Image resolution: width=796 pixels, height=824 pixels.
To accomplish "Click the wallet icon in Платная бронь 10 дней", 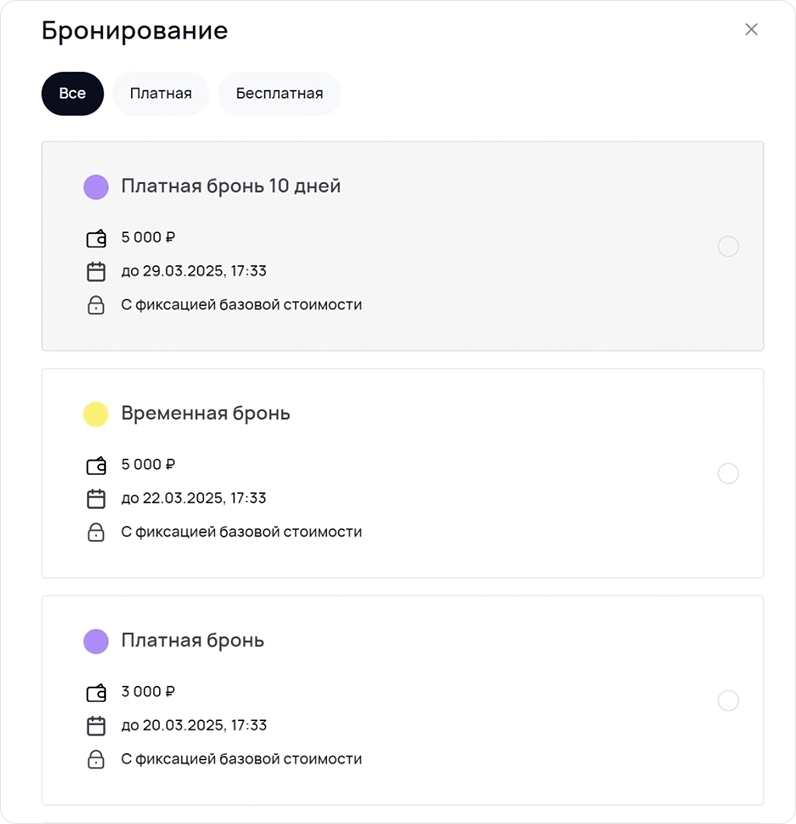I will pos(96,238).
